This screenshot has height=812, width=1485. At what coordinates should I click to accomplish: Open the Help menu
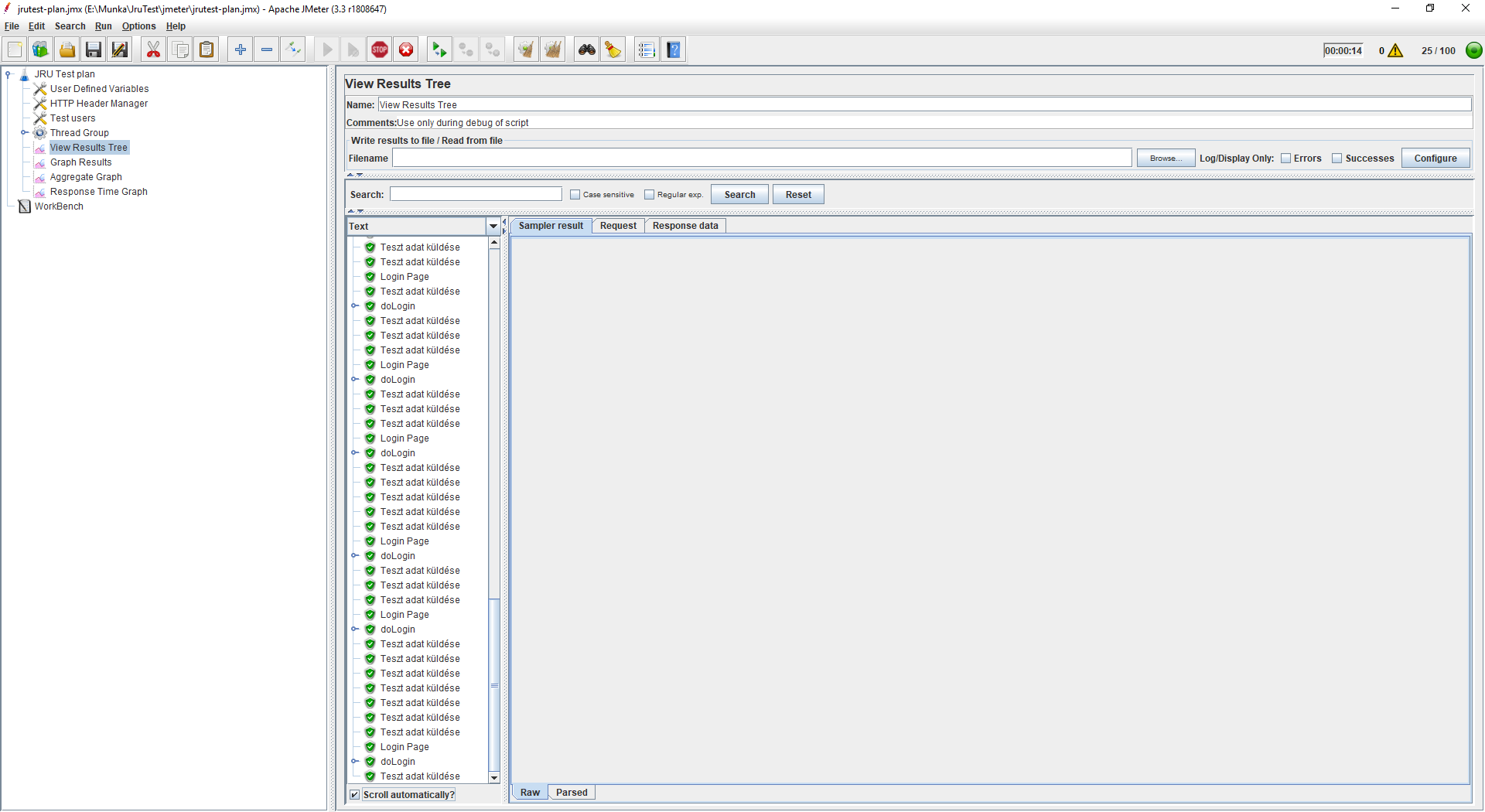tap(176, 26)
